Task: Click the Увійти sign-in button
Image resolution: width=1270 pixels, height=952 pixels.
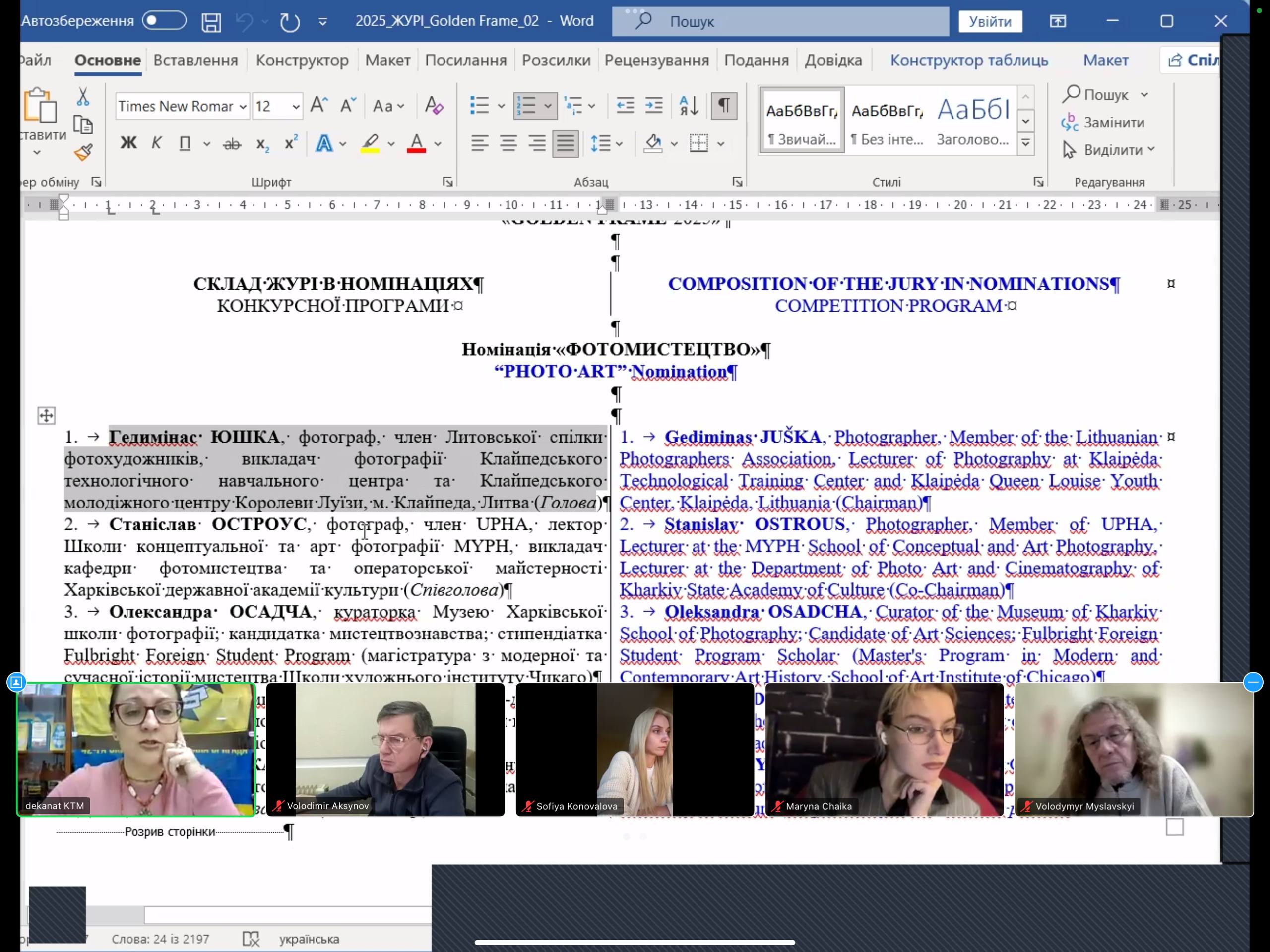Action: pos(990,22)
